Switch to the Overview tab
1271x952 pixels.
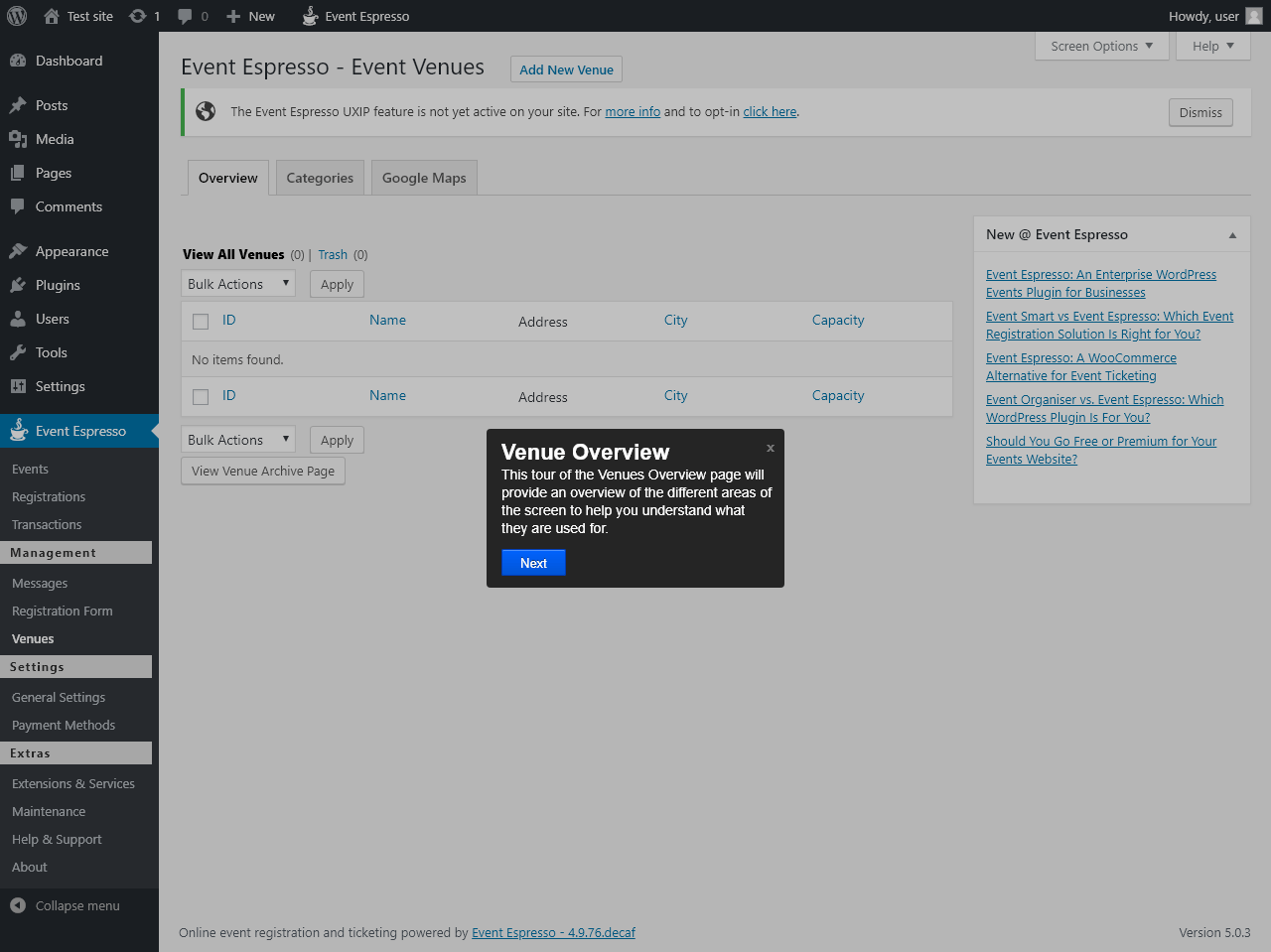pos(228,178)
